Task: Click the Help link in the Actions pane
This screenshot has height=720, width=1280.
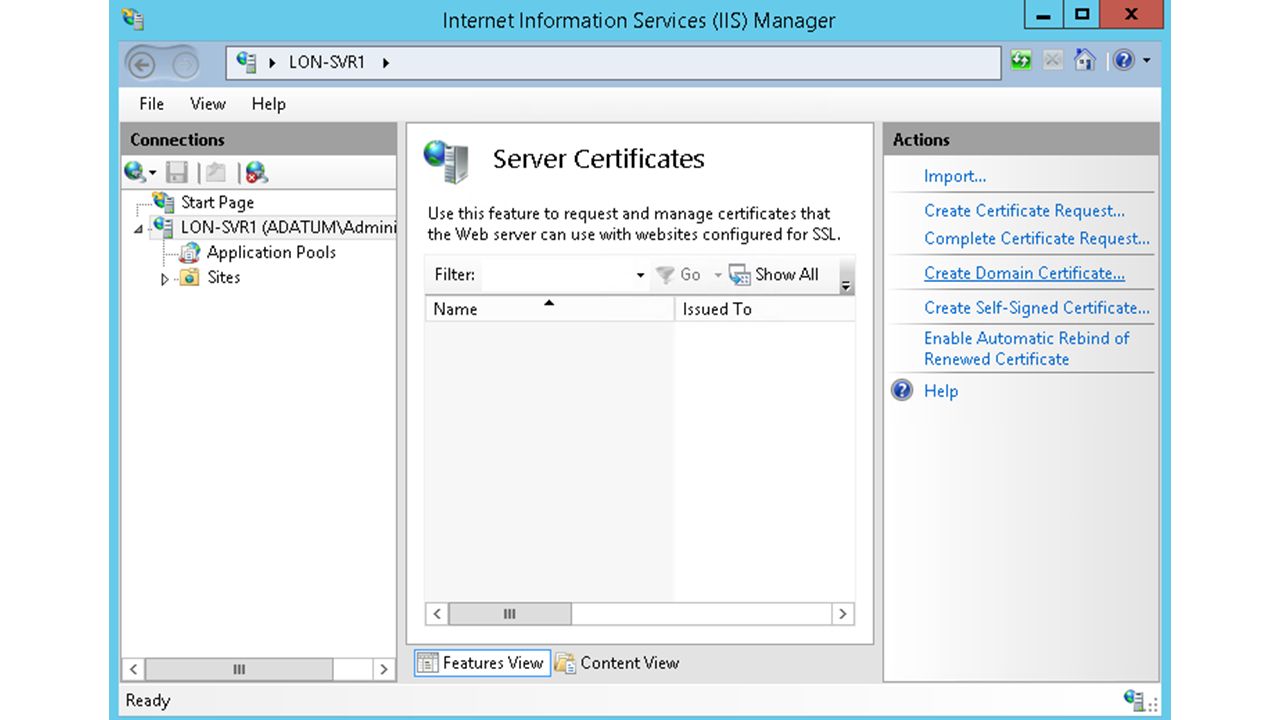Action: point(941,391)
